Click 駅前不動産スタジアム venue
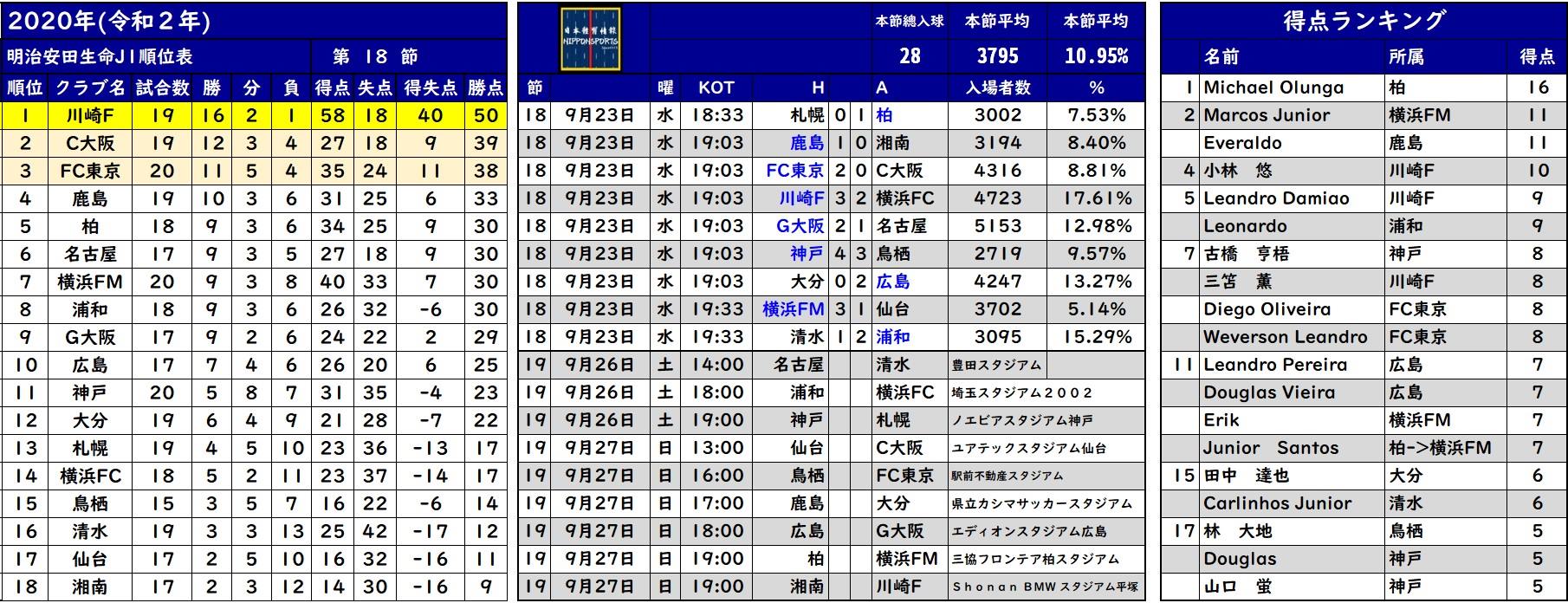 pyautogui.click(x=1008, y=477)
